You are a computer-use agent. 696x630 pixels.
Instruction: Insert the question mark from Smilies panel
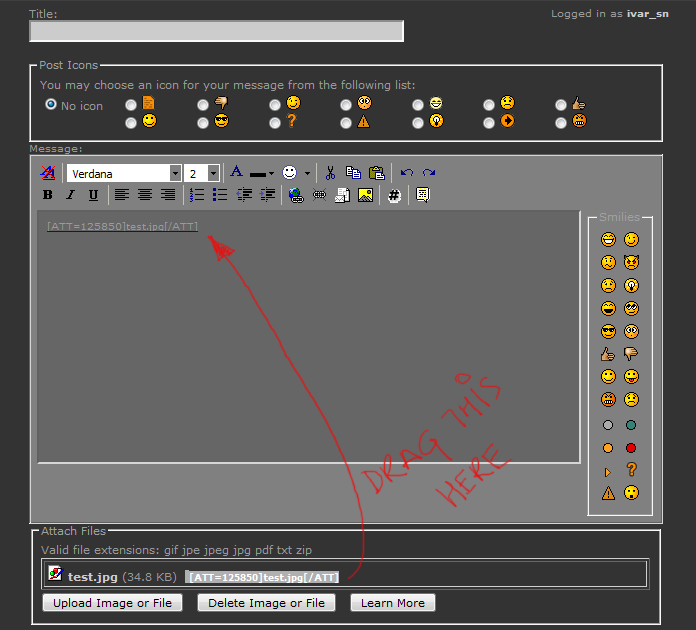click(x=632, y=469)
